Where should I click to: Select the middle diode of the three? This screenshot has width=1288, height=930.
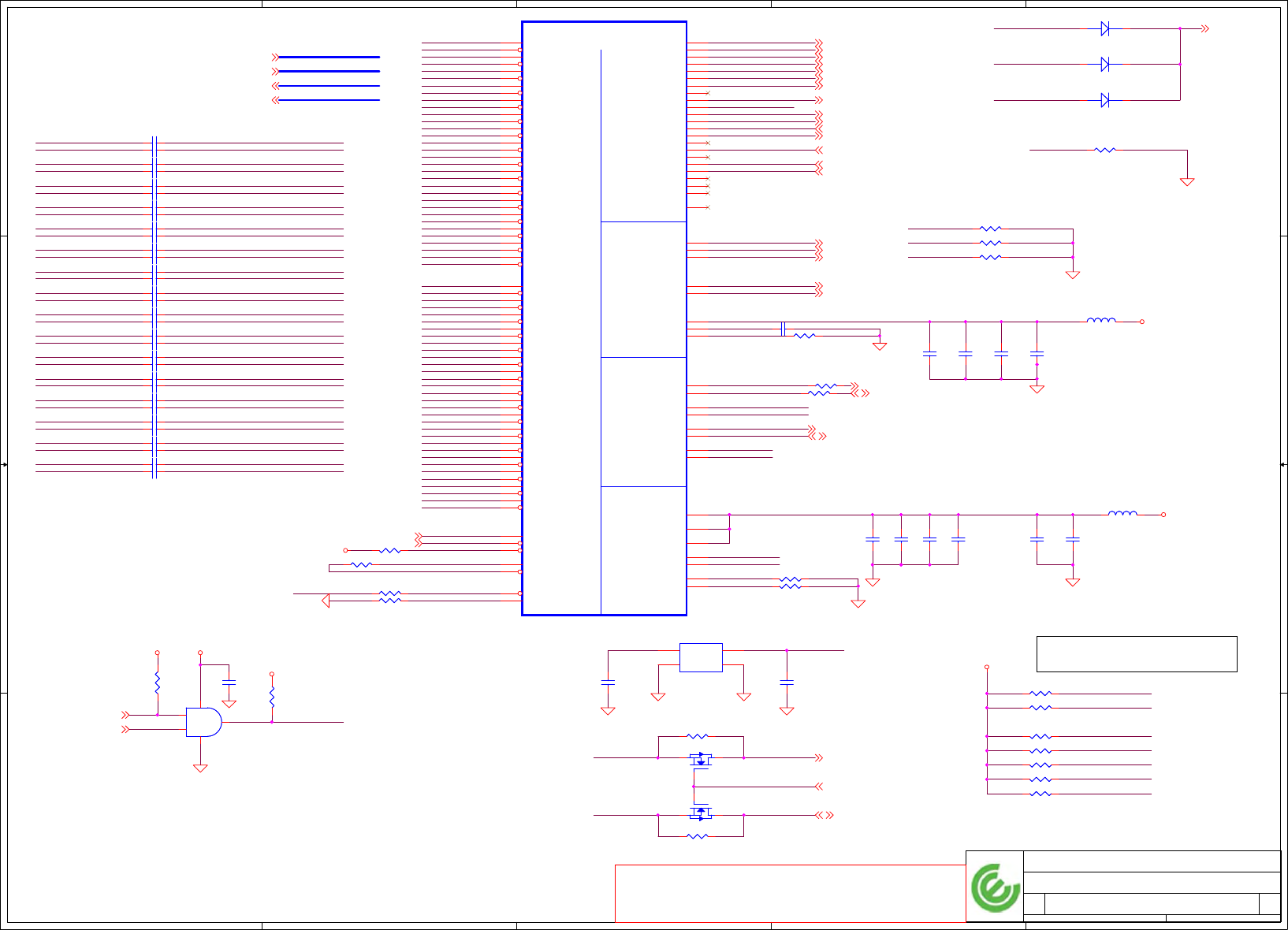tap(1105, 64)
